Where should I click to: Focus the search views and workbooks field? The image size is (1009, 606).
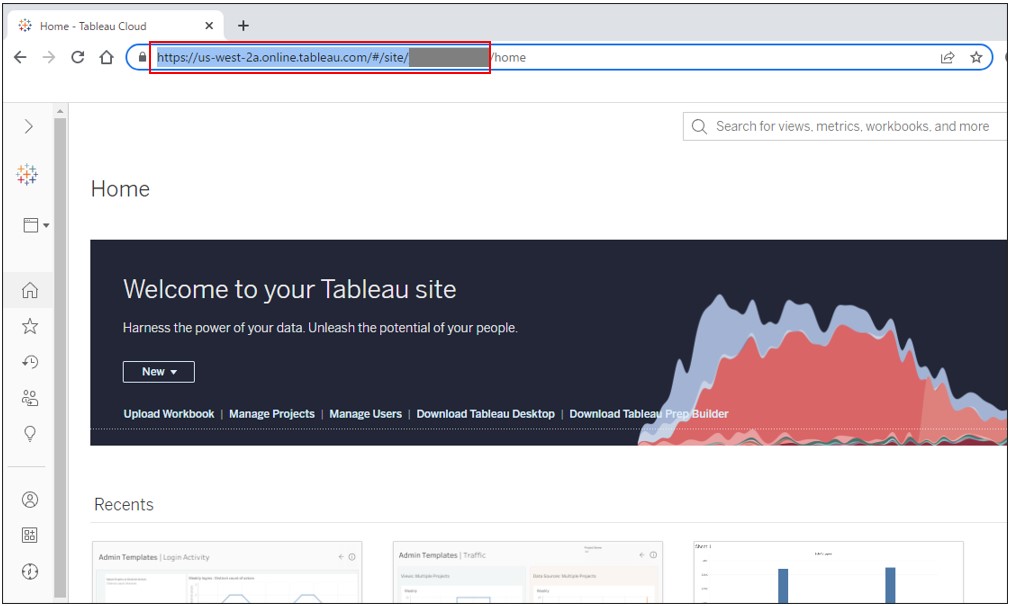(845, 126)
